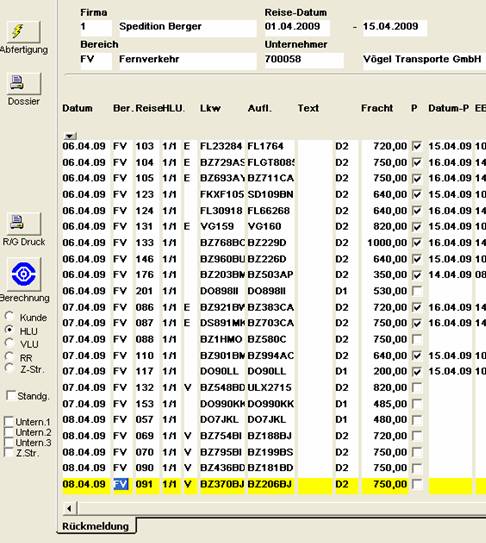486x543 pixels.
Task: Select Lkw cell BZ921BV
Action: 222,308
